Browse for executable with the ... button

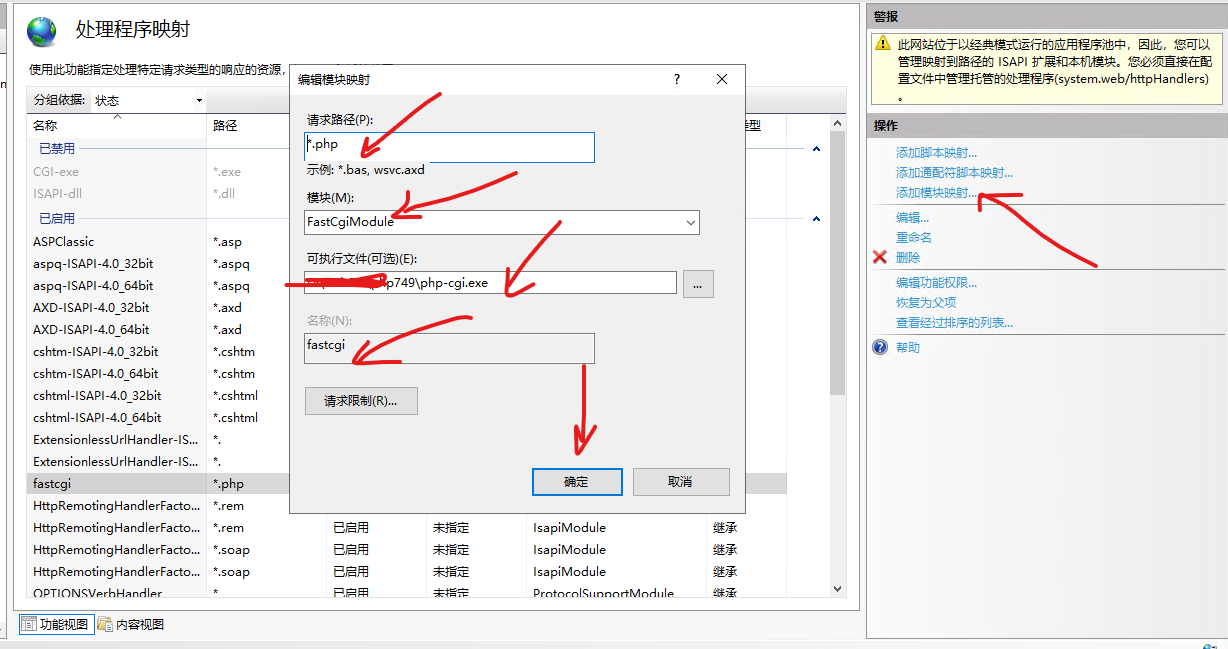coord(698,284)
